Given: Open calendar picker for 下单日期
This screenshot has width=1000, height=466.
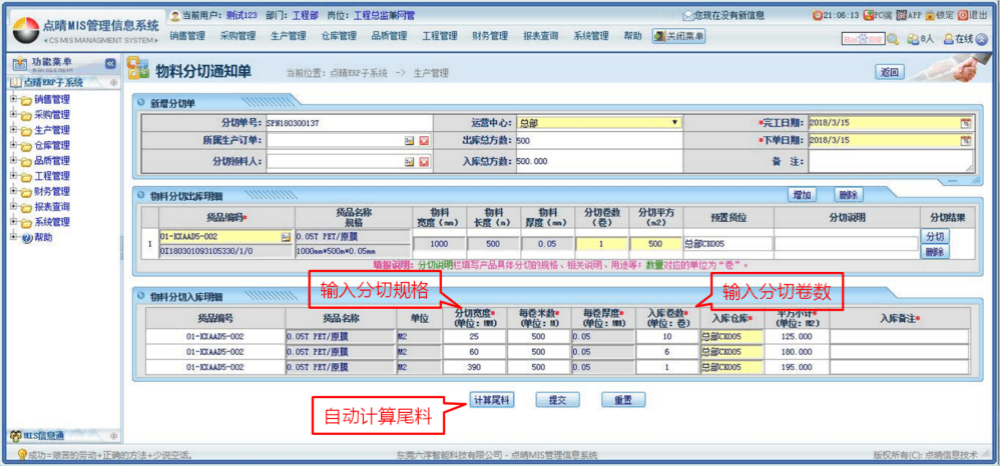Looking at the screenshot, I should click(966, 141).
